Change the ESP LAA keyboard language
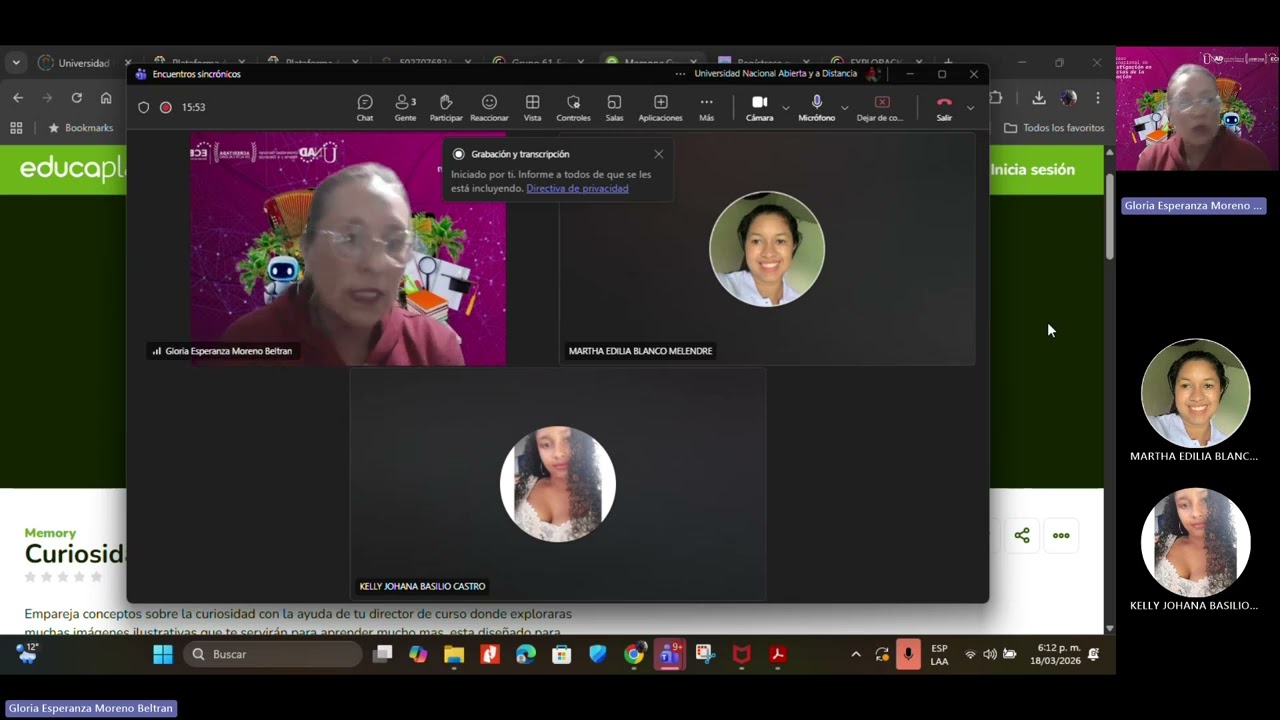1280x720 pixels. click(939, 654)
